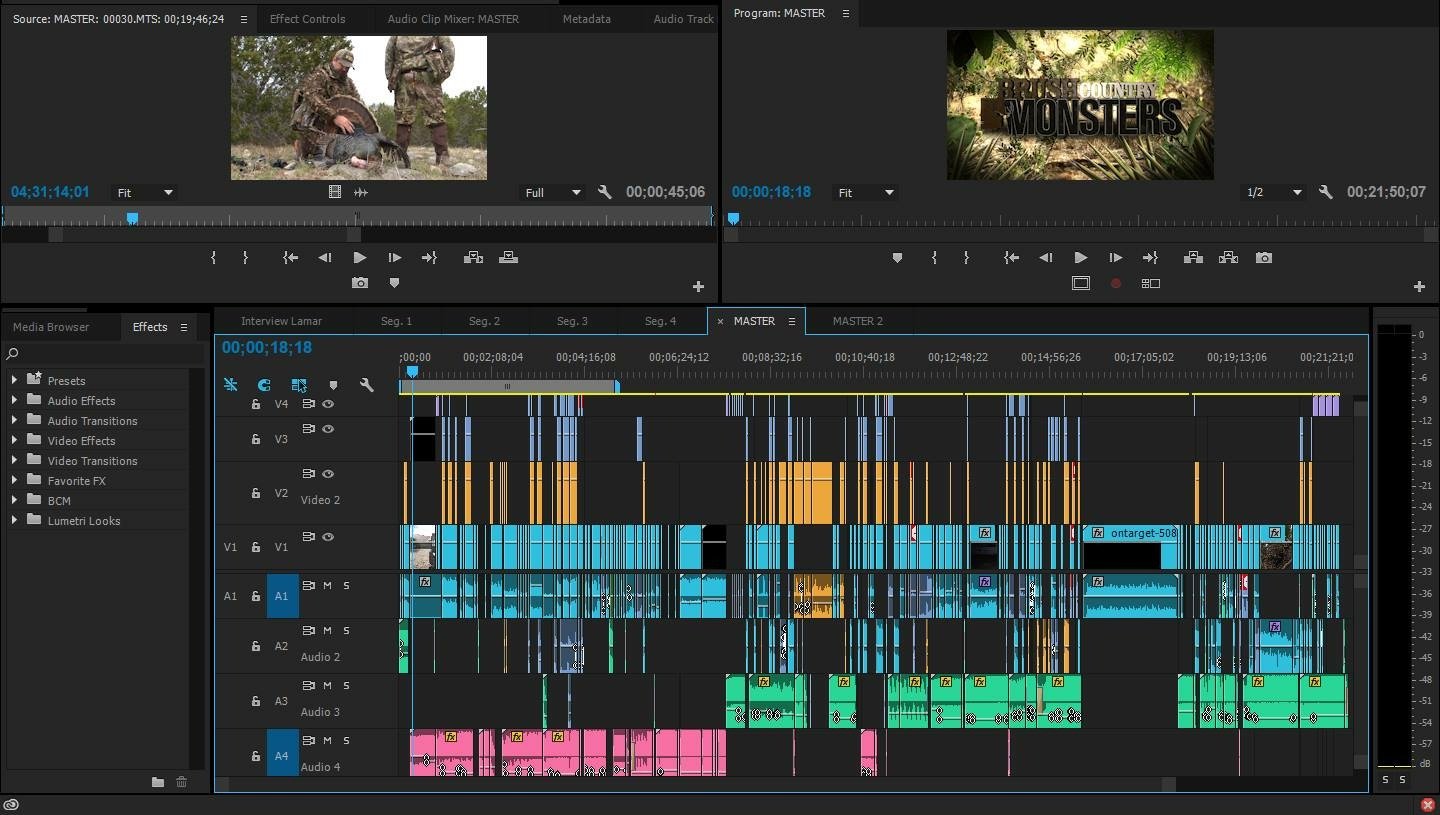Add marker button in timeline header
This screenshot has height=815, width=1440.
333,385
